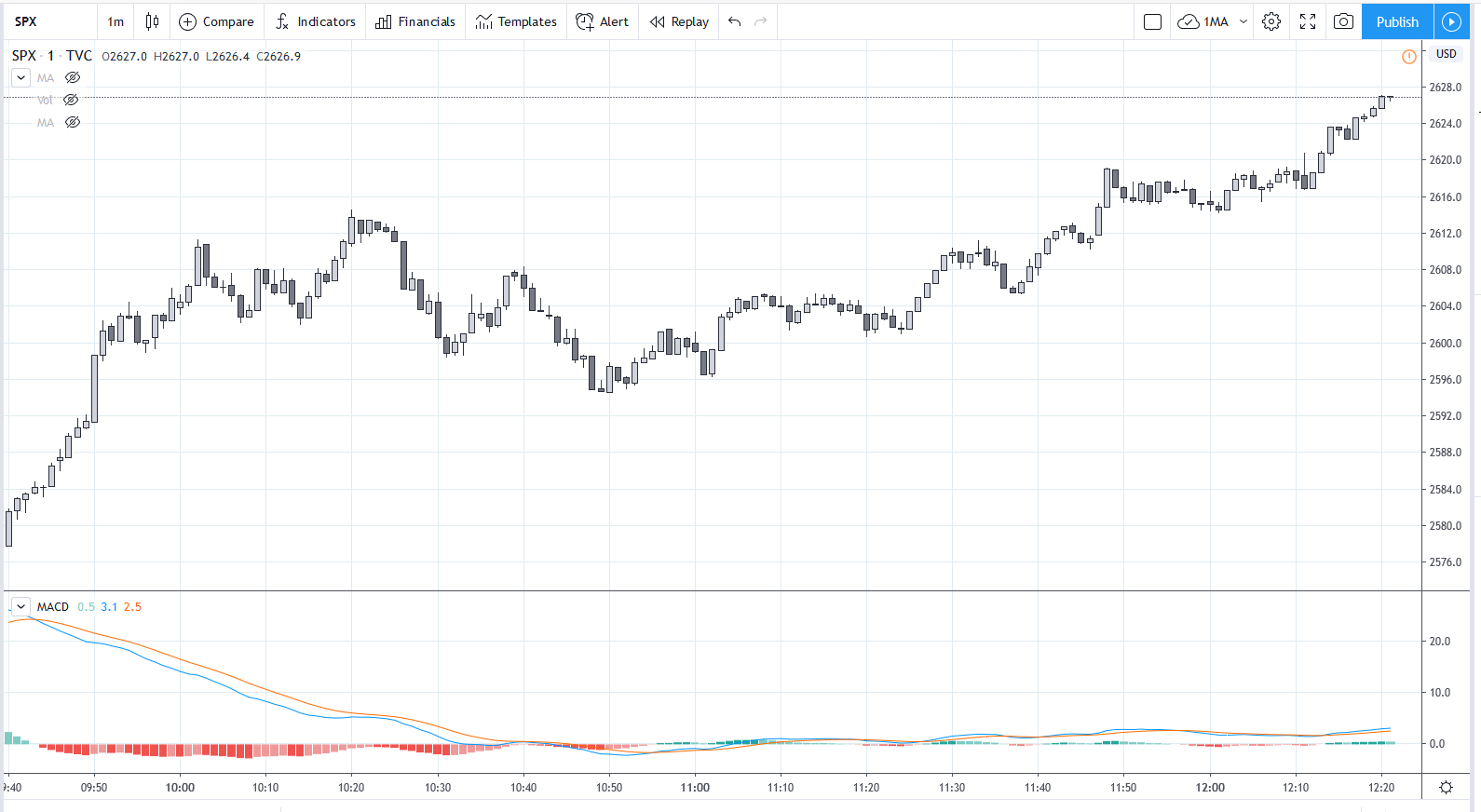Toggle visibility of the Vol indicator
1481x812 pixels.
point(71,101)
